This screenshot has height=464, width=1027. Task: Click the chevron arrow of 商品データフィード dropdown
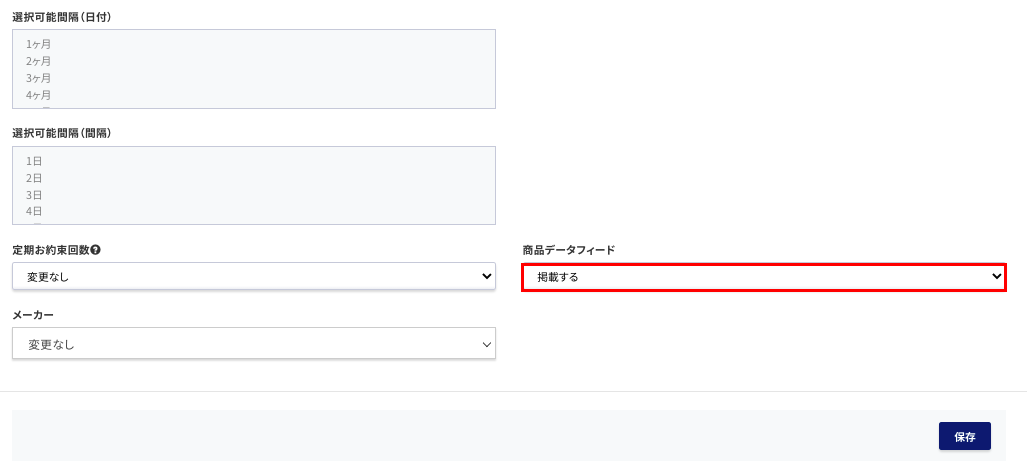click(x=996, y=277)
